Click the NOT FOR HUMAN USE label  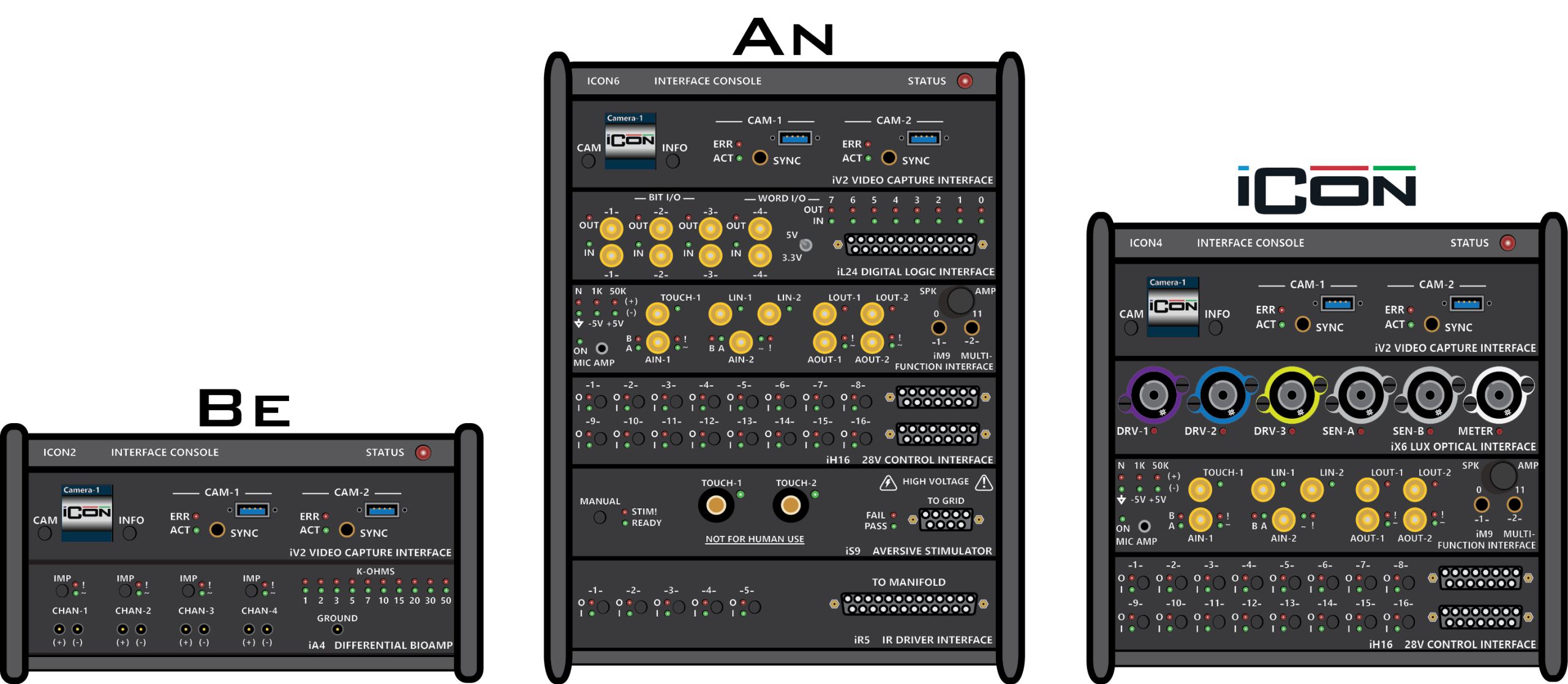click(x=755, y=539)
